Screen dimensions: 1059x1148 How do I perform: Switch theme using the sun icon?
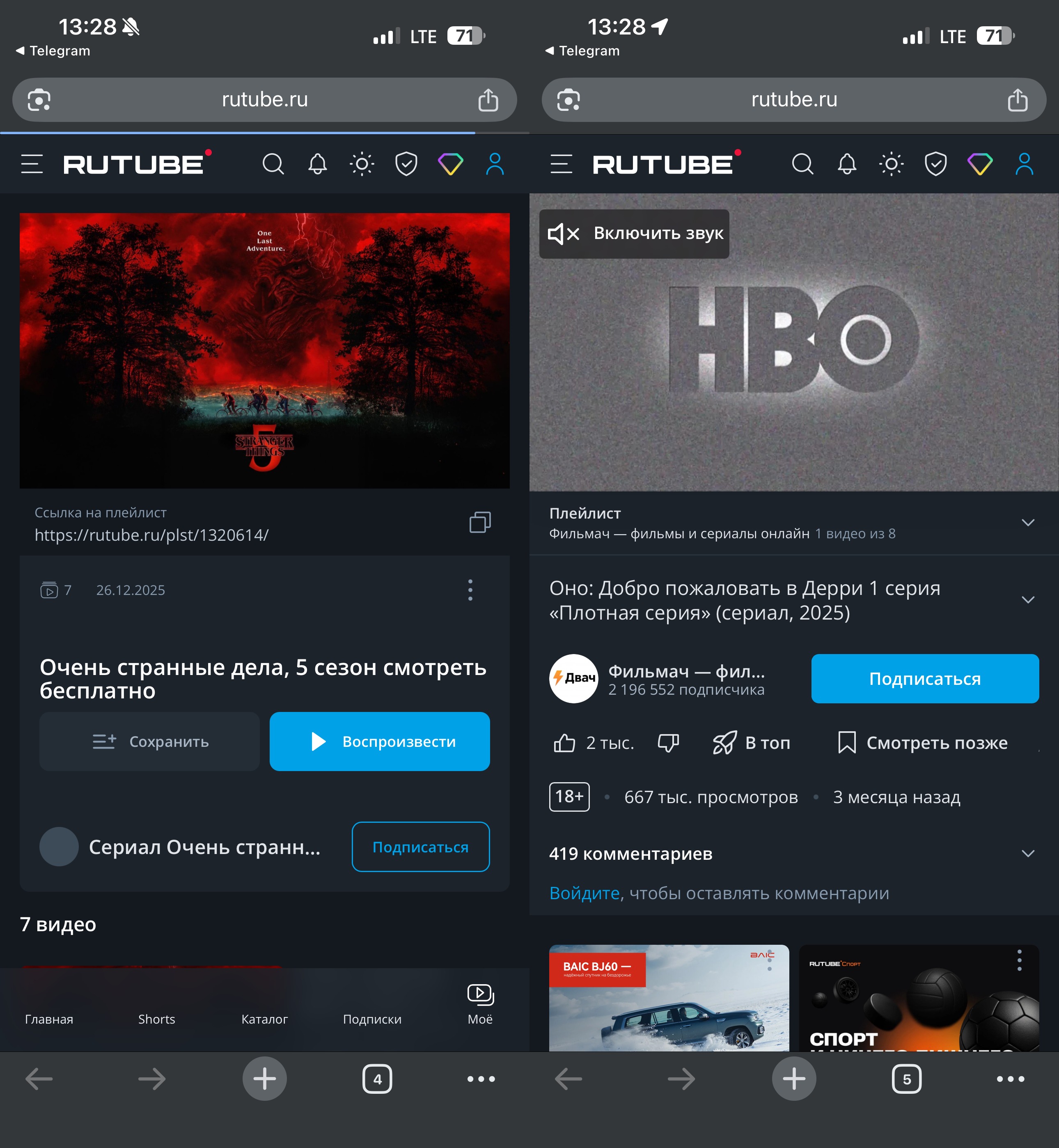[x=362, y=164]
